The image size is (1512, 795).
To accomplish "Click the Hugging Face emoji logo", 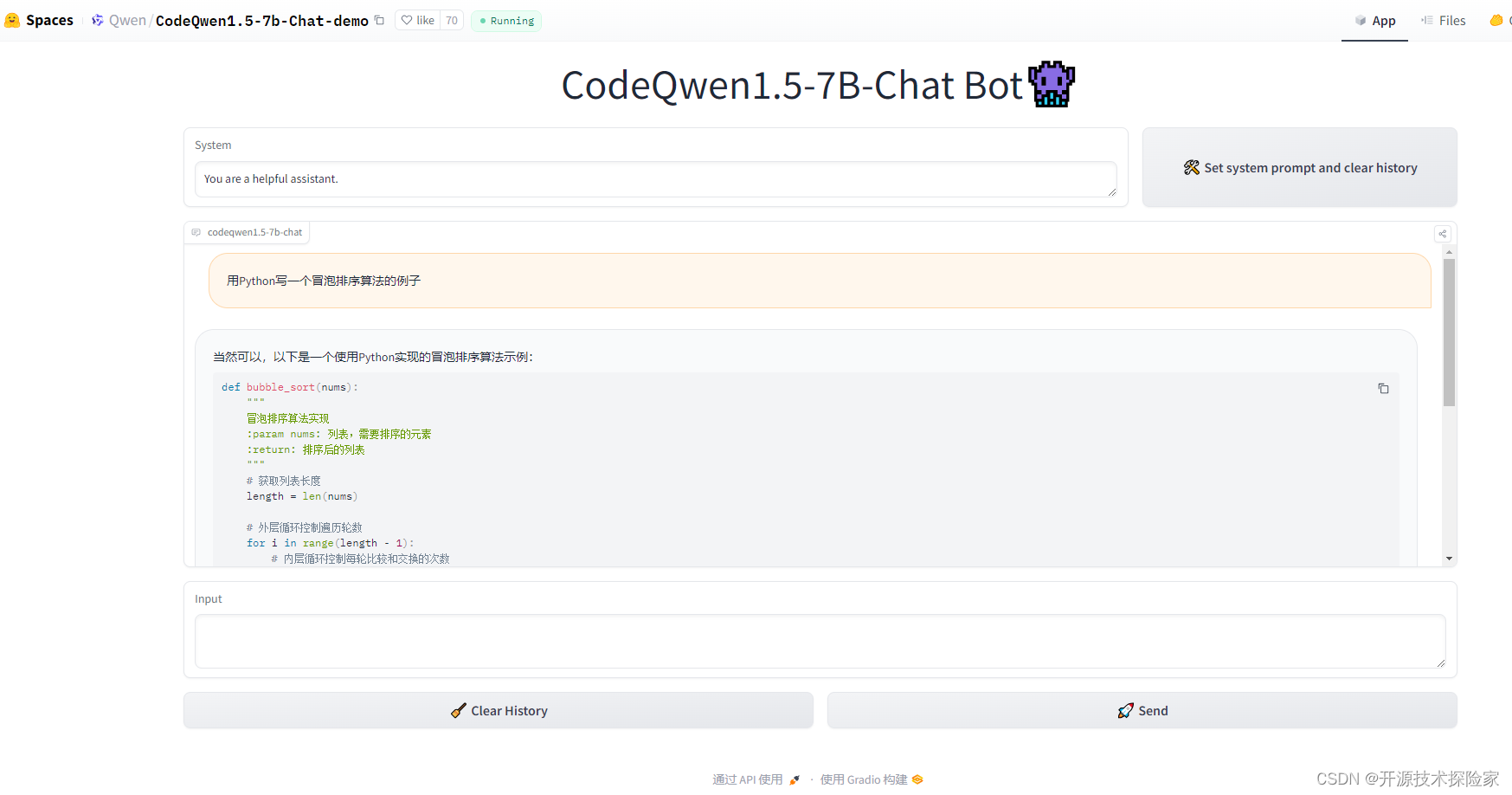I will [x=12, y=19].
